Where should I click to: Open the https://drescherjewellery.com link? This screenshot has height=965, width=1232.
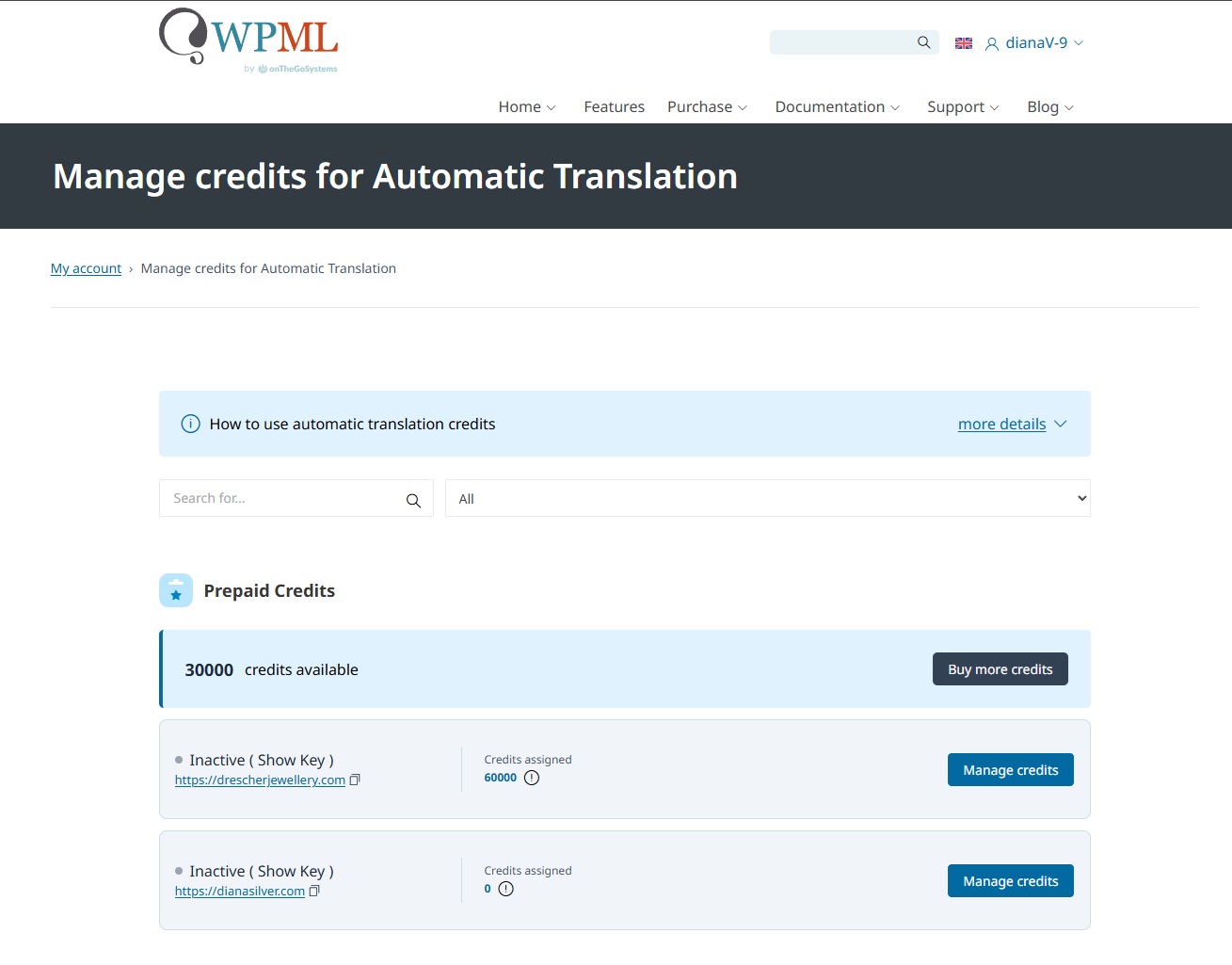click(x=260, y=780)
